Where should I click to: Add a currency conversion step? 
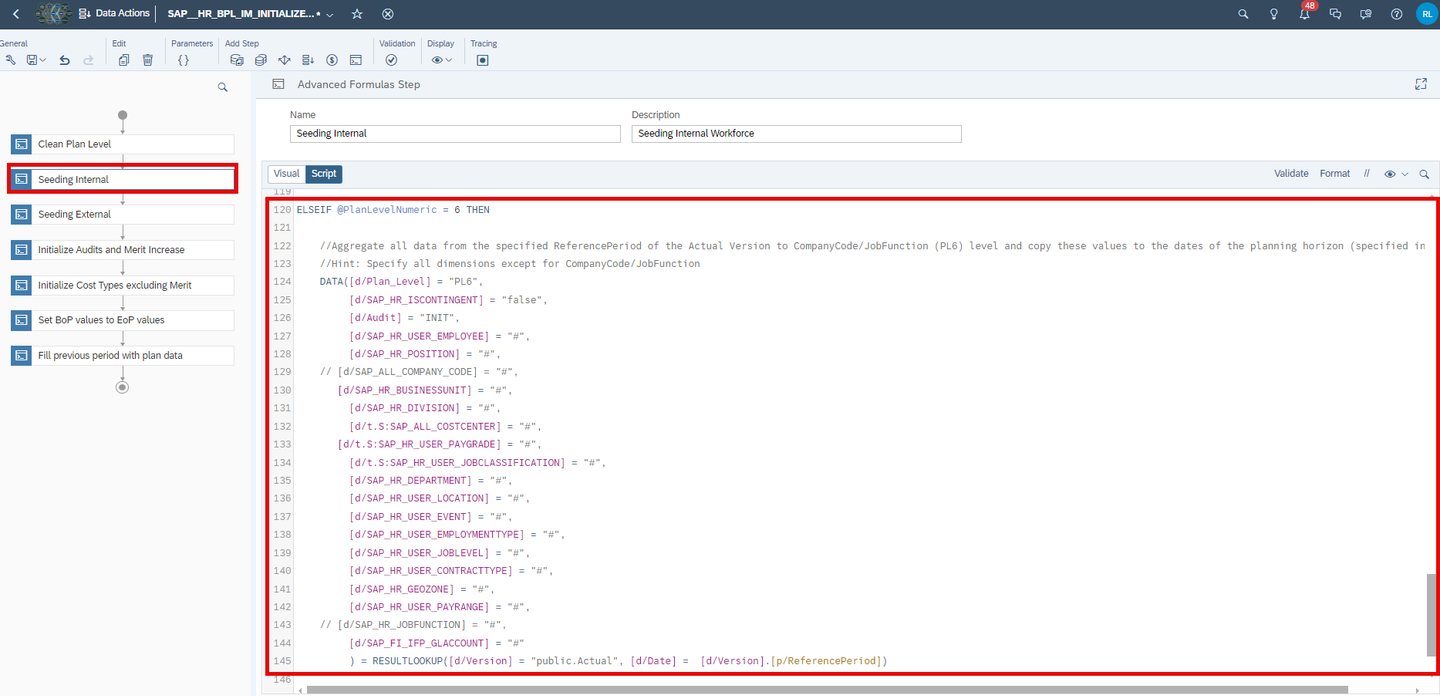point(332,60)
